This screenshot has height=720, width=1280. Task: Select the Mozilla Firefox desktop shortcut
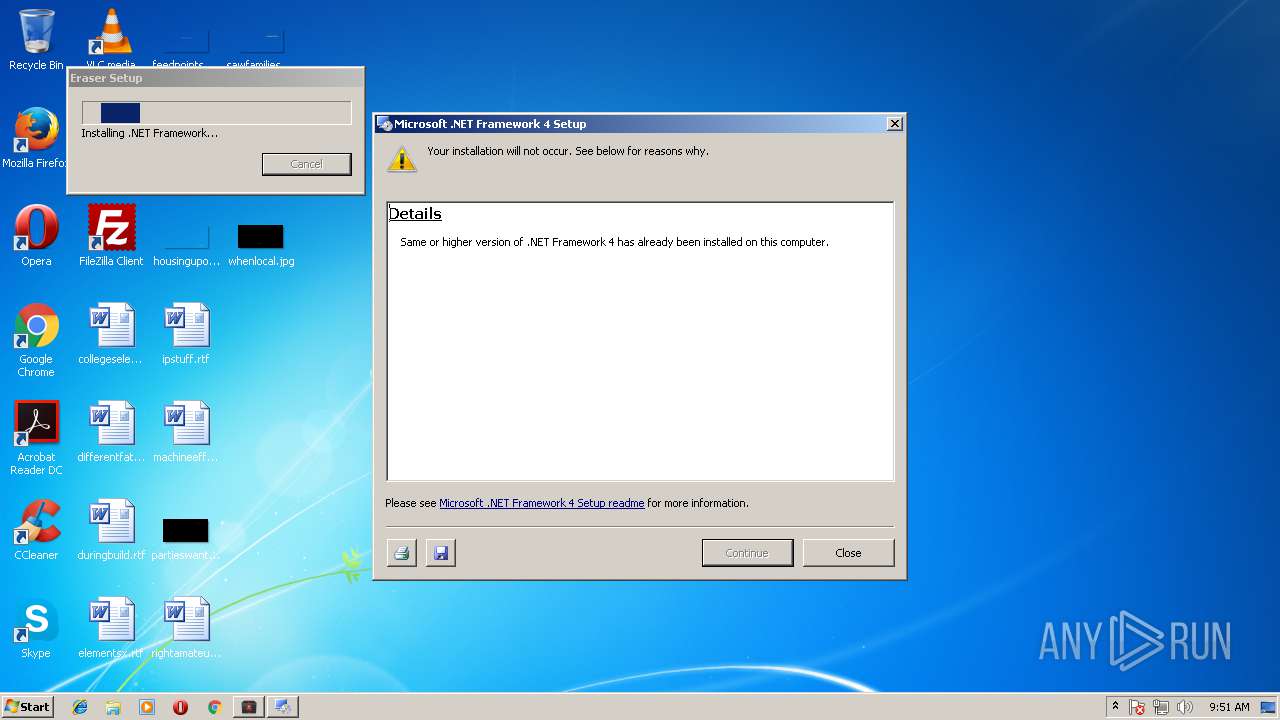pos(36,138)
